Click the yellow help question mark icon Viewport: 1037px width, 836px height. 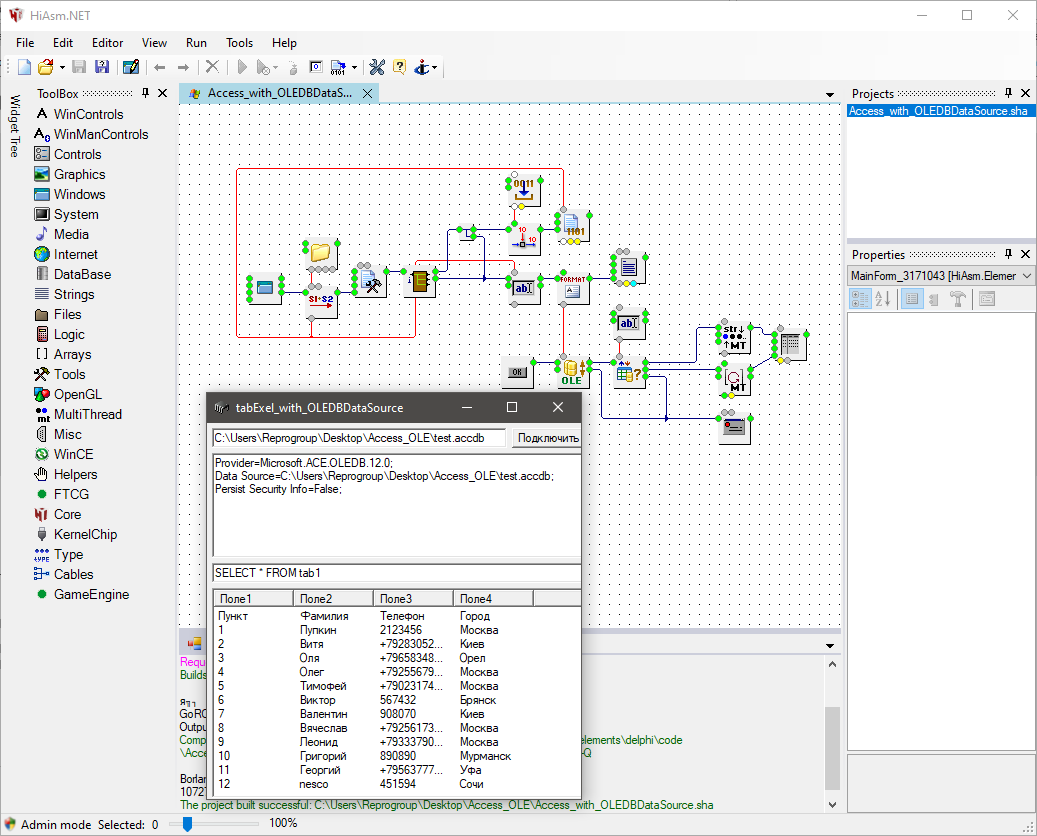click(399, 67)
